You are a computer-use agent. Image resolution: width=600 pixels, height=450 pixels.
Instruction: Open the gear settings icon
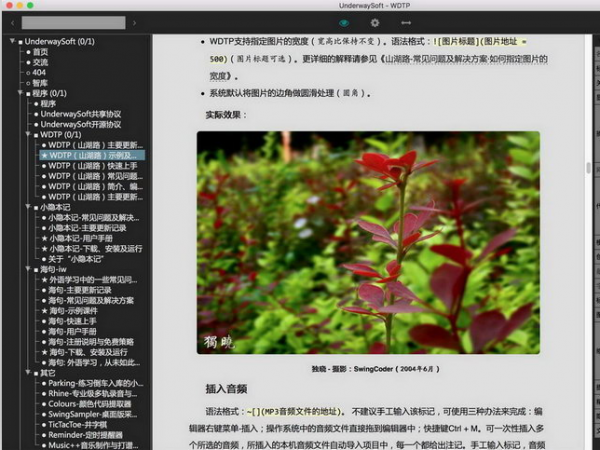(375, 22)
